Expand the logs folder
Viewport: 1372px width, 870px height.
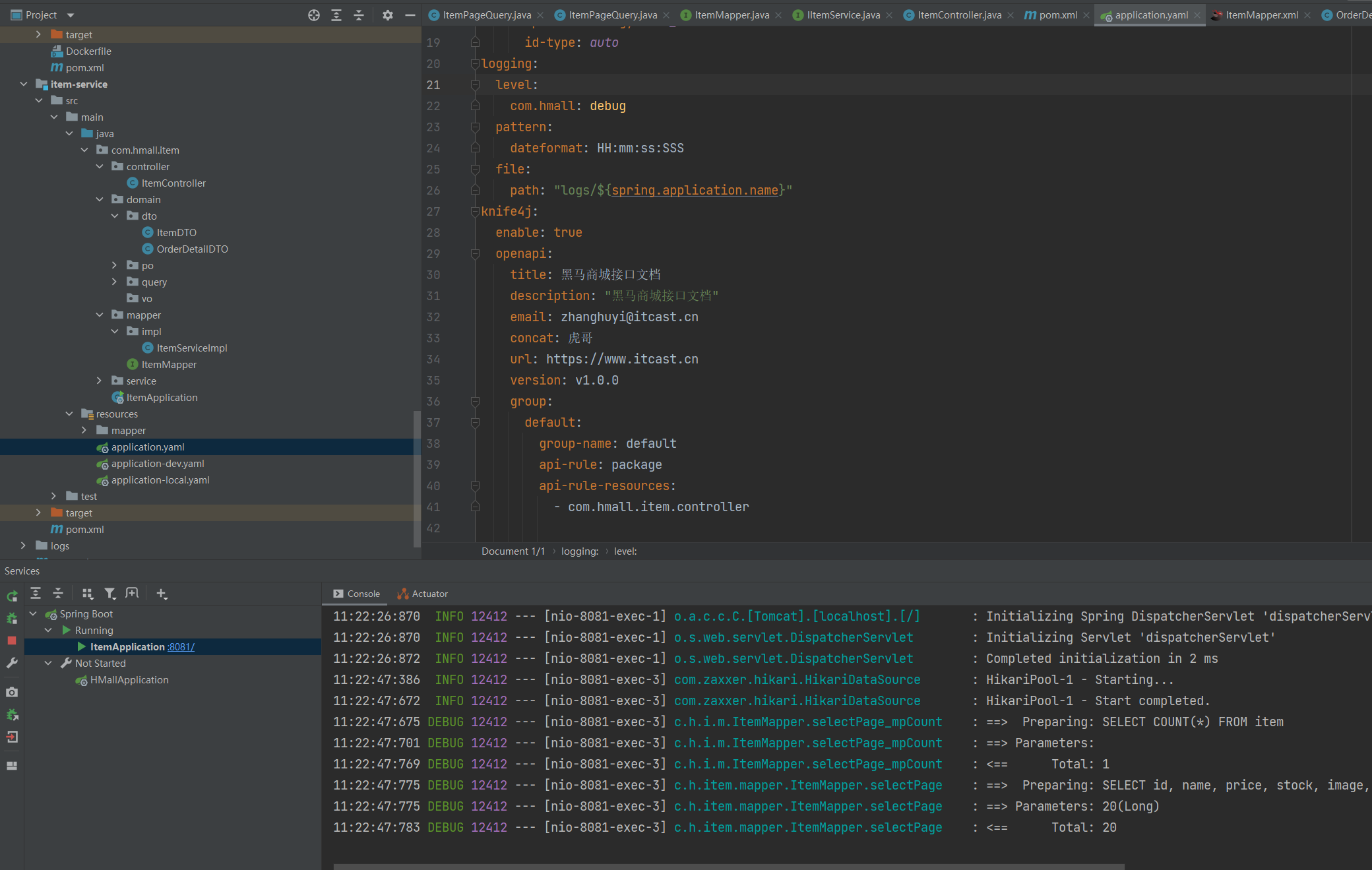[24, 546]
